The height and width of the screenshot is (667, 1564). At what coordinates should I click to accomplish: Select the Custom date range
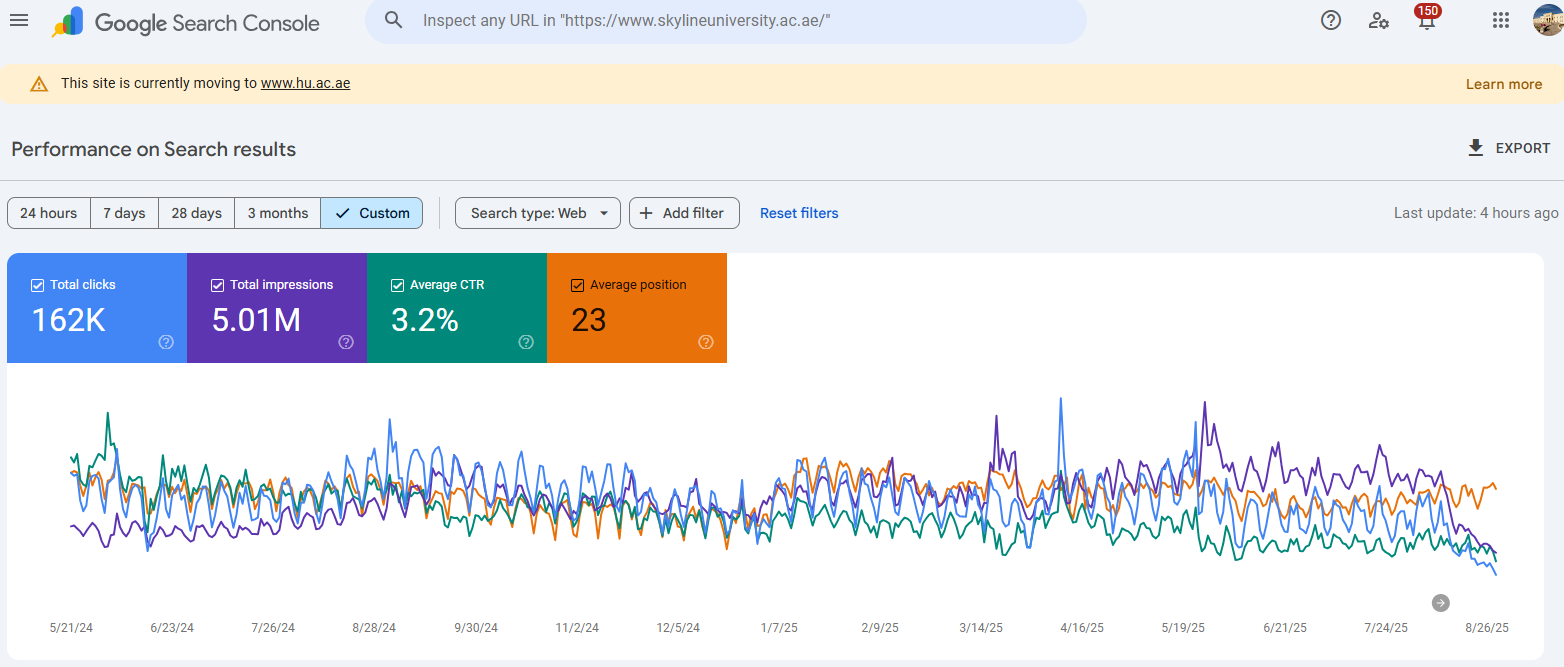(x=372, y=213)
